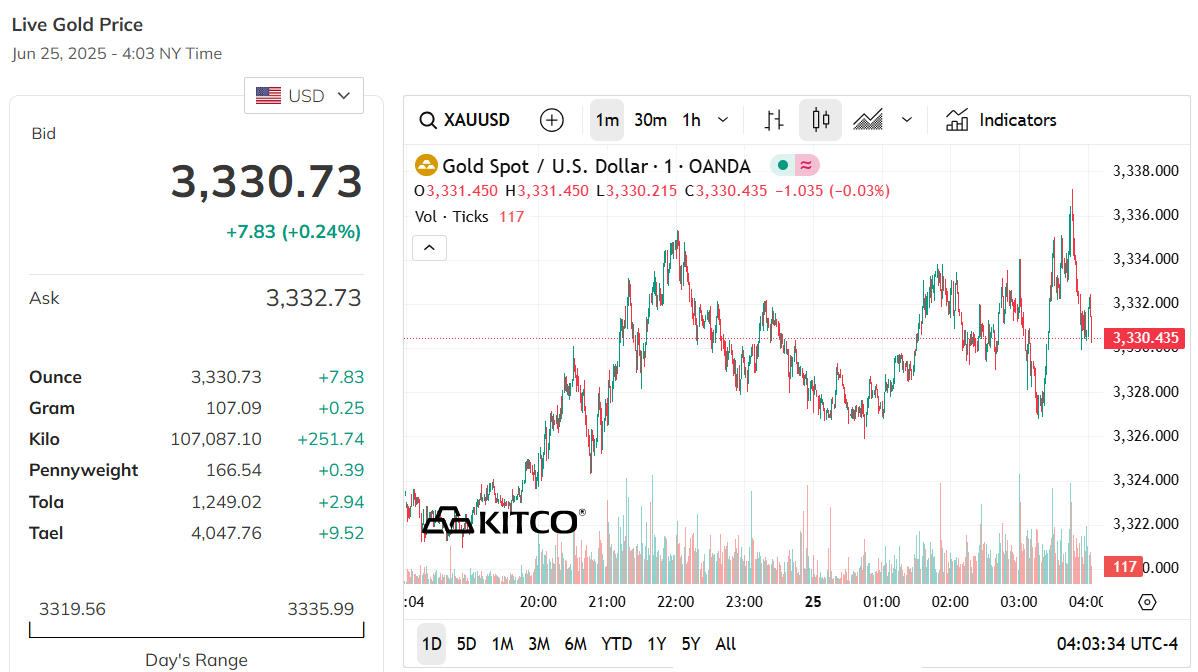This screenshot has width=1198, height=672.
Task: Select the 1D date range
Action: point(432,645)
